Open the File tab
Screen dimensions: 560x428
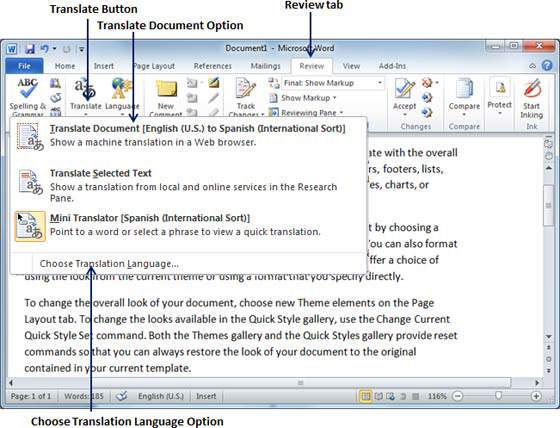click(24, 66)
